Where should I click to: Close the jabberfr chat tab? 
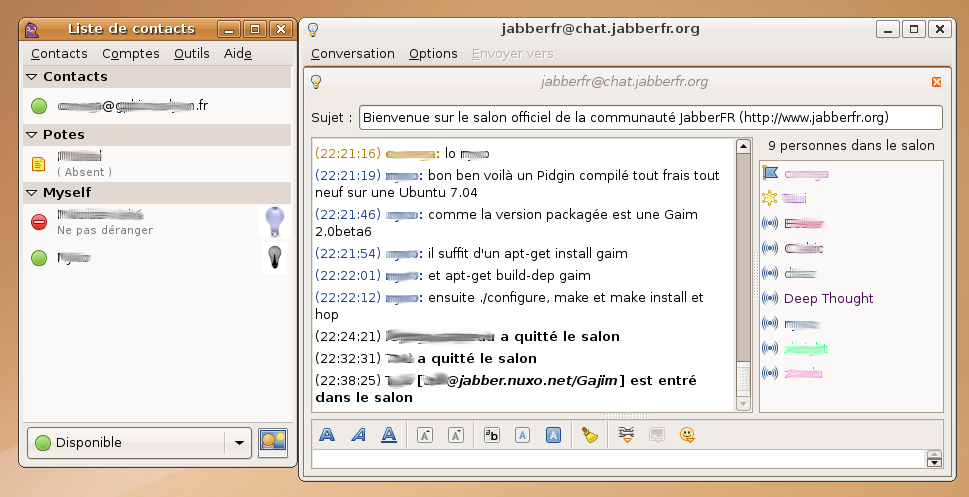pyautogui.click(x=936, y=82)
